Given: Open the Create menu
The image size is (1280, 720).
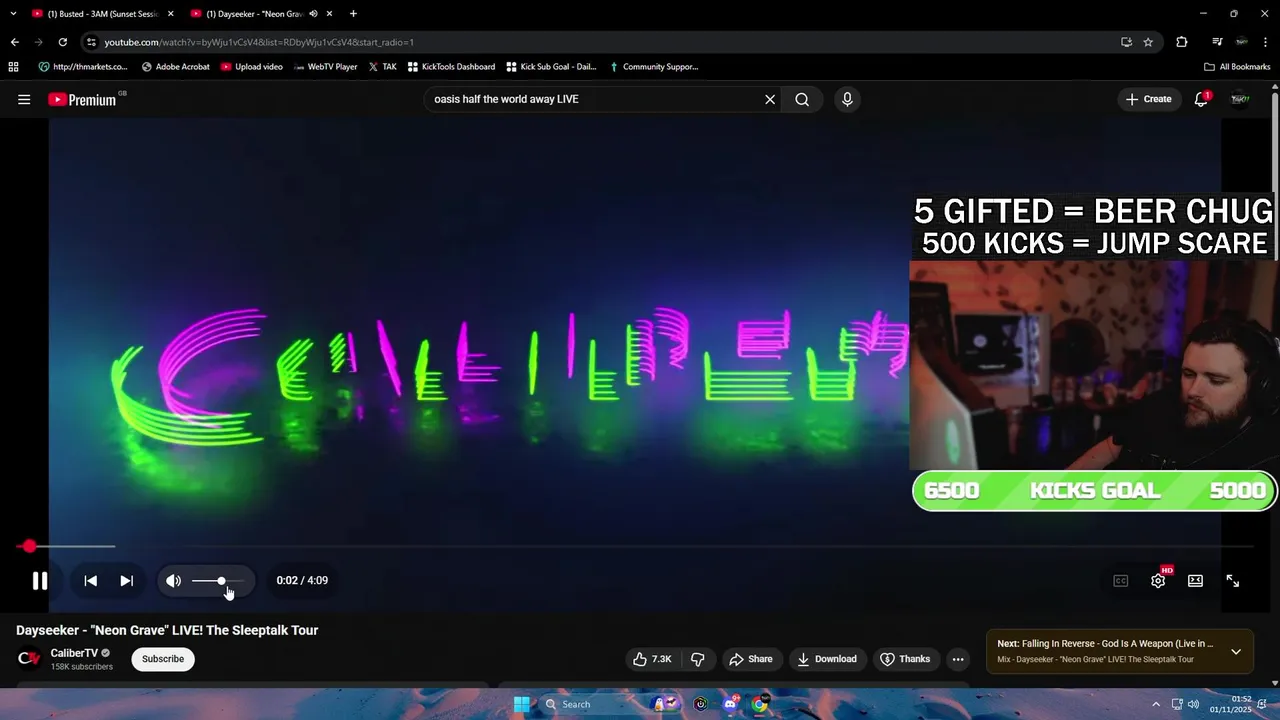Looking at the screenshot, I should point(1148,99).
